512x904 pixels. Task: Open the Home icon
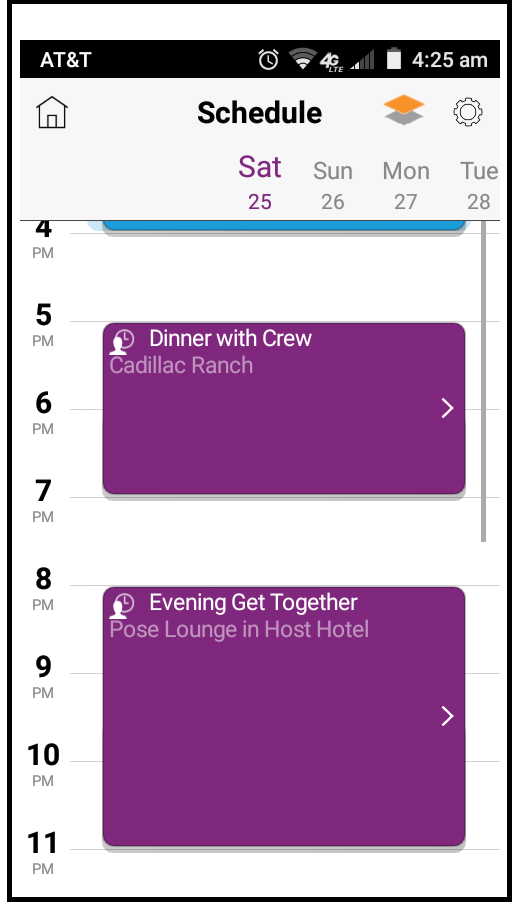point(52,112)
